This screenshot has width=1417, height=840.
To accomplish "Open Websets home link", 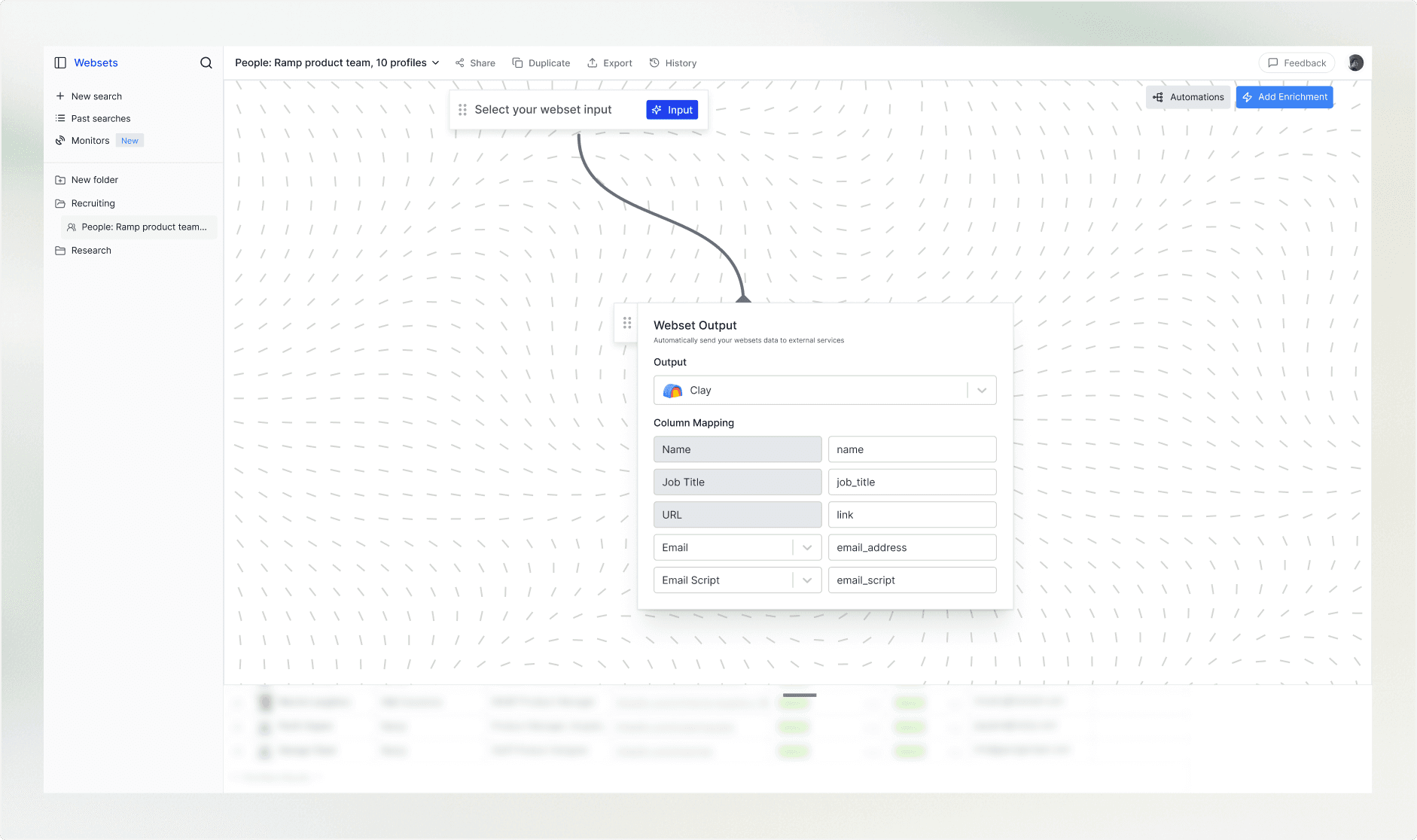I will [x=96, y=62].
